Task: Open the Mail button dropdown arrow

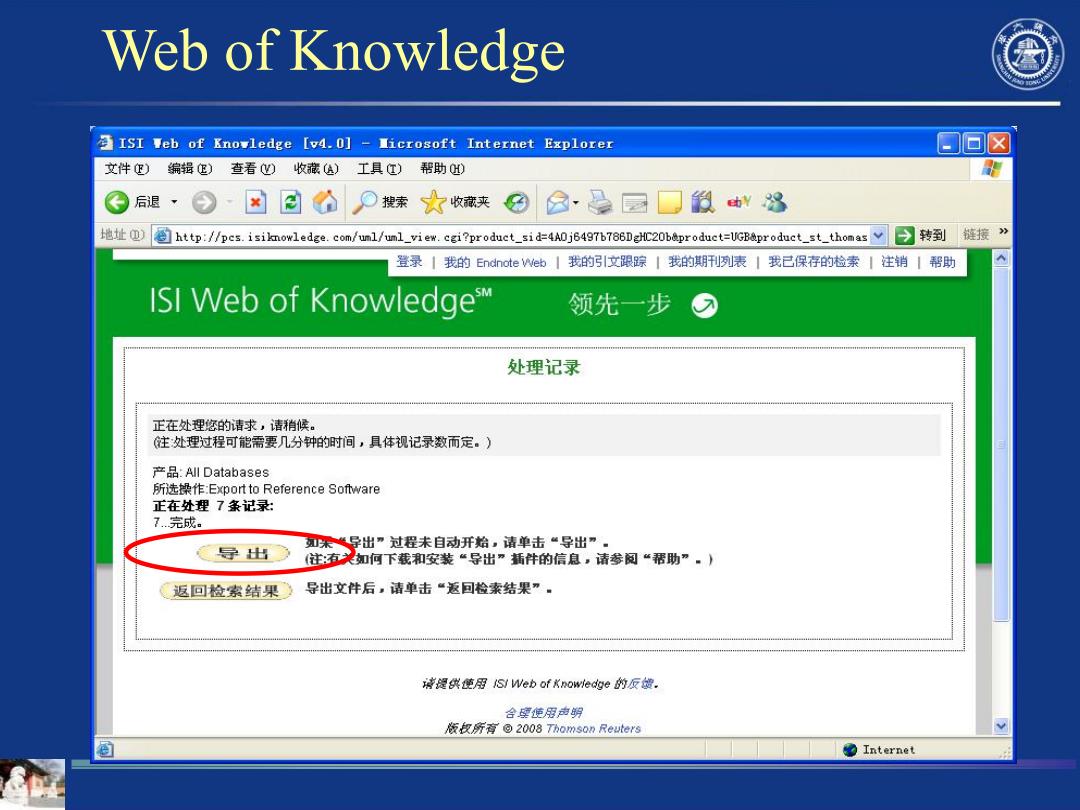Action: click(x=575, y=202)
